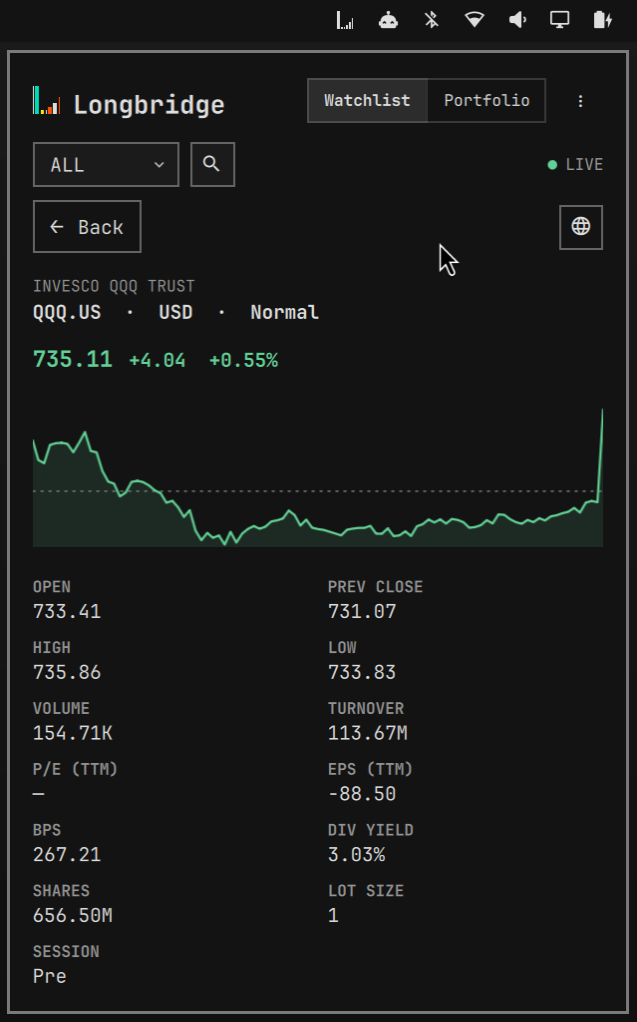Click the LOW value 733.83
637x1022 pixels.
click(x=362, y=672)
